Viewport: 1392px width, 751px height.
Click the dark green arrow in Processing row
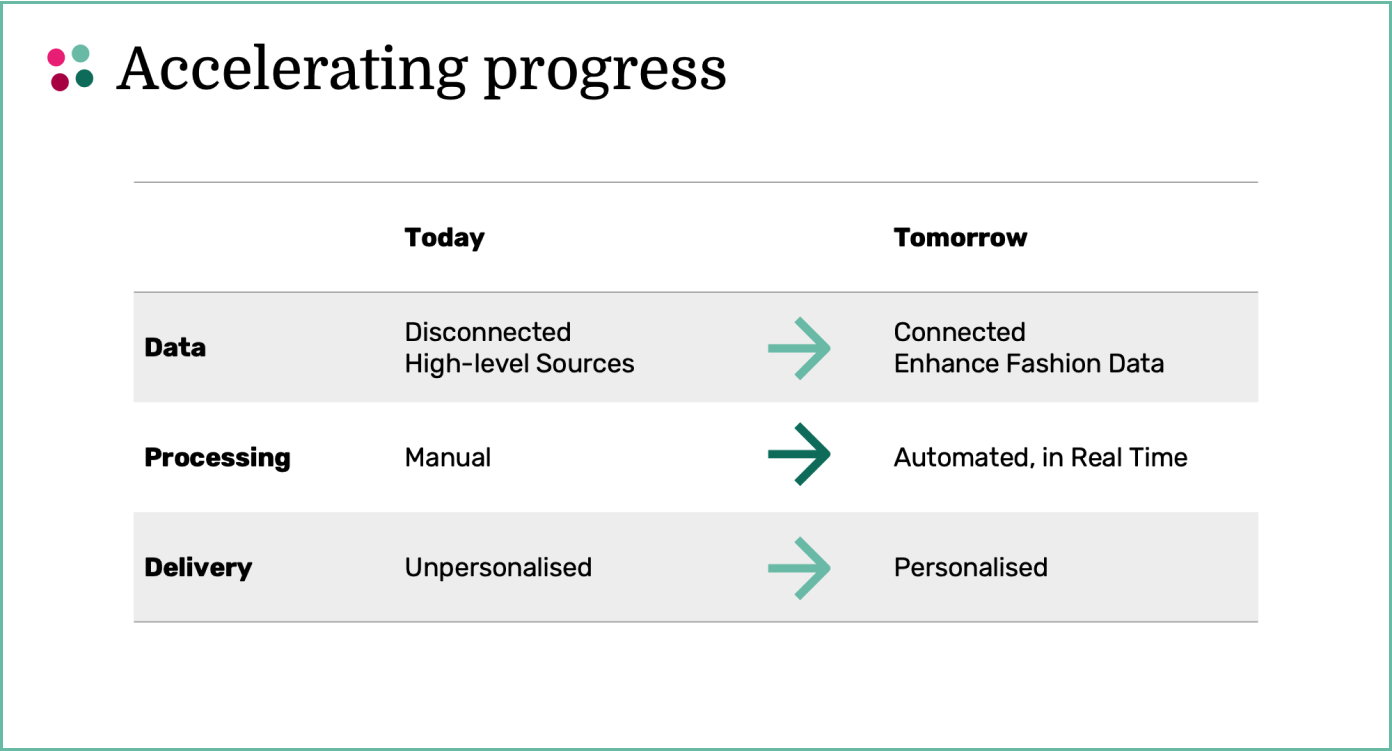pyautogui.click(x=799, y=455)
